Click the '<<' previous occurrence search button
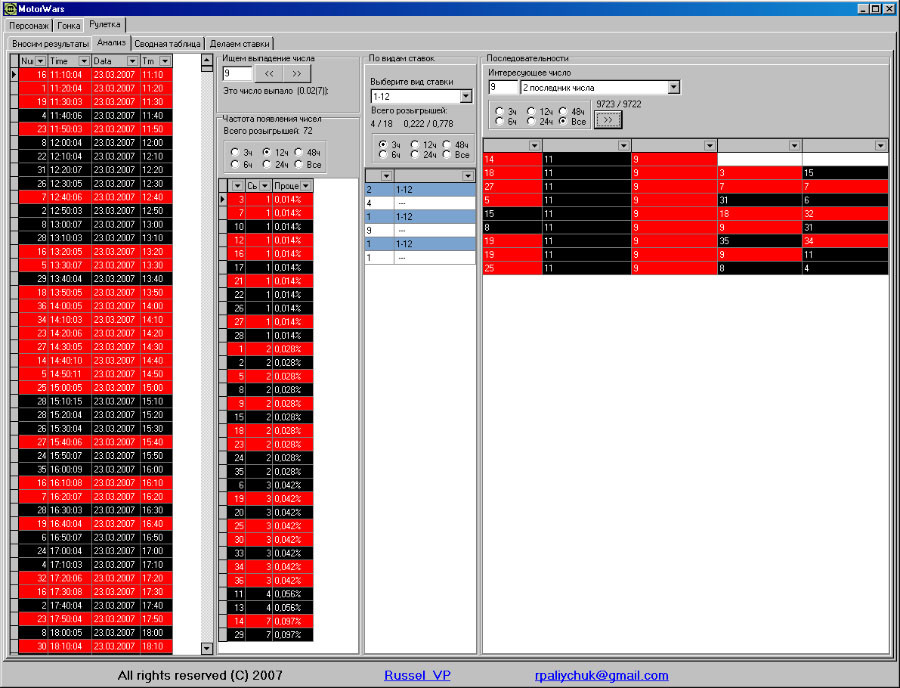Viewport: 900px width, 688px height. [269, 73]
